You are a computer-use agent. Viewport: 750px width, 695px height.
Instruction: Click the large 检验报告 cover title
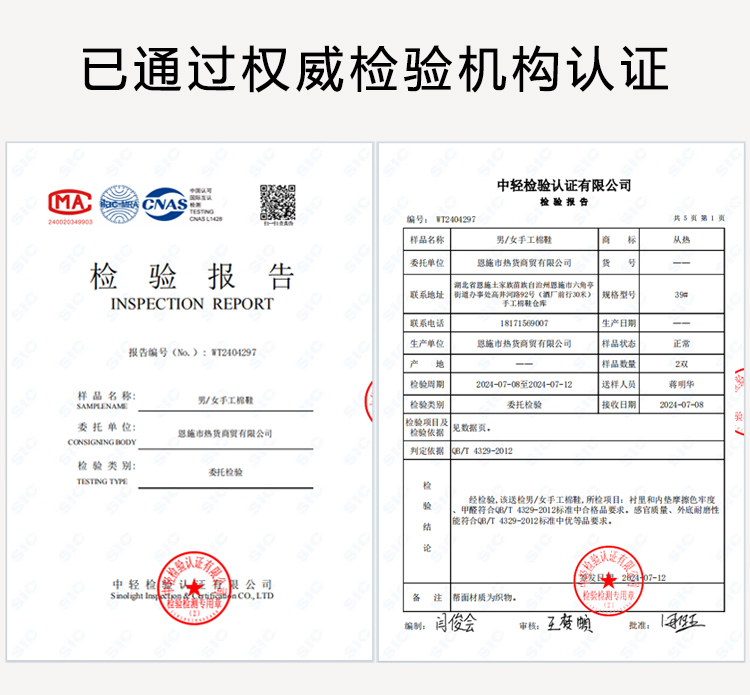point(191,276)
